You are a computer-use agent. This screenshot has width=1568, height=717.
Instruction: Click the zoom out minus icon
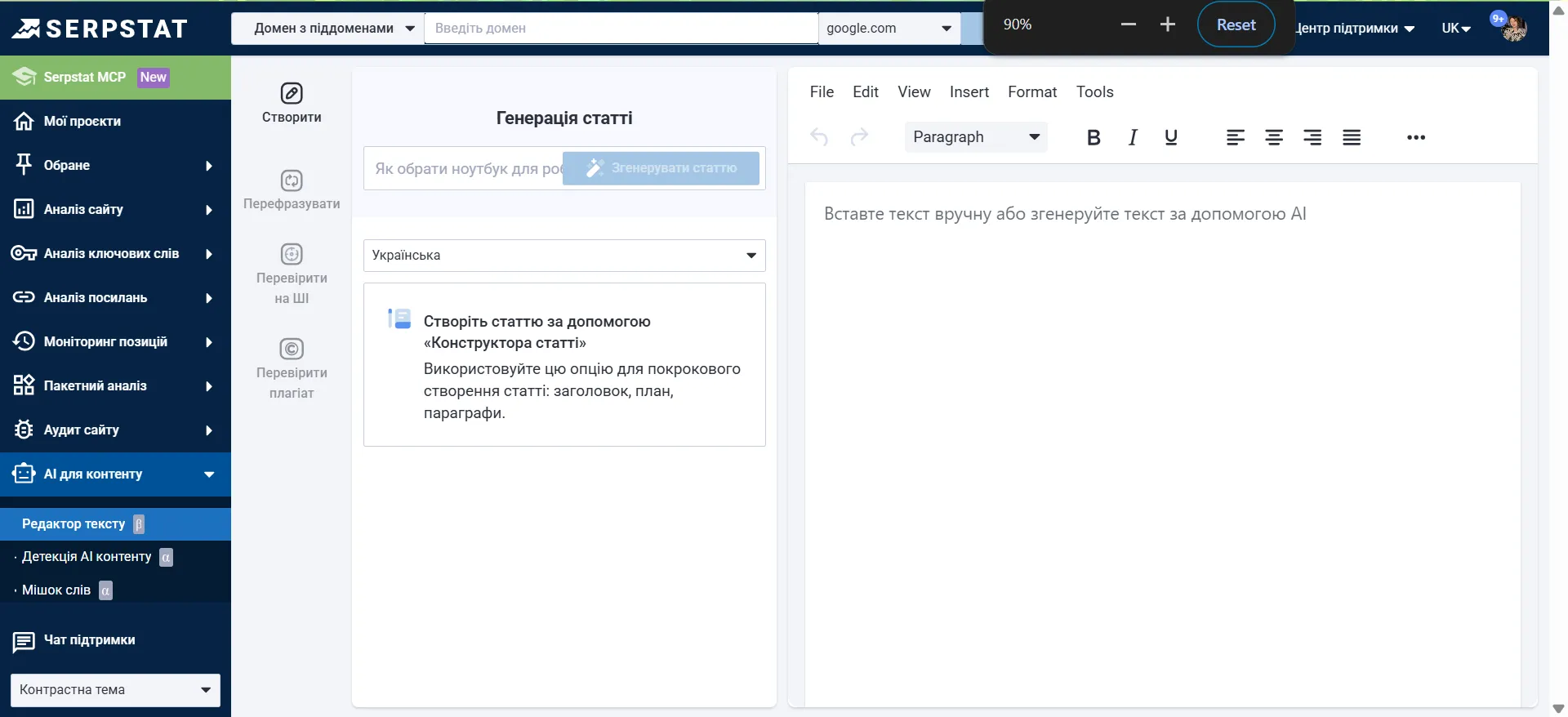(x=1129, y=24)
